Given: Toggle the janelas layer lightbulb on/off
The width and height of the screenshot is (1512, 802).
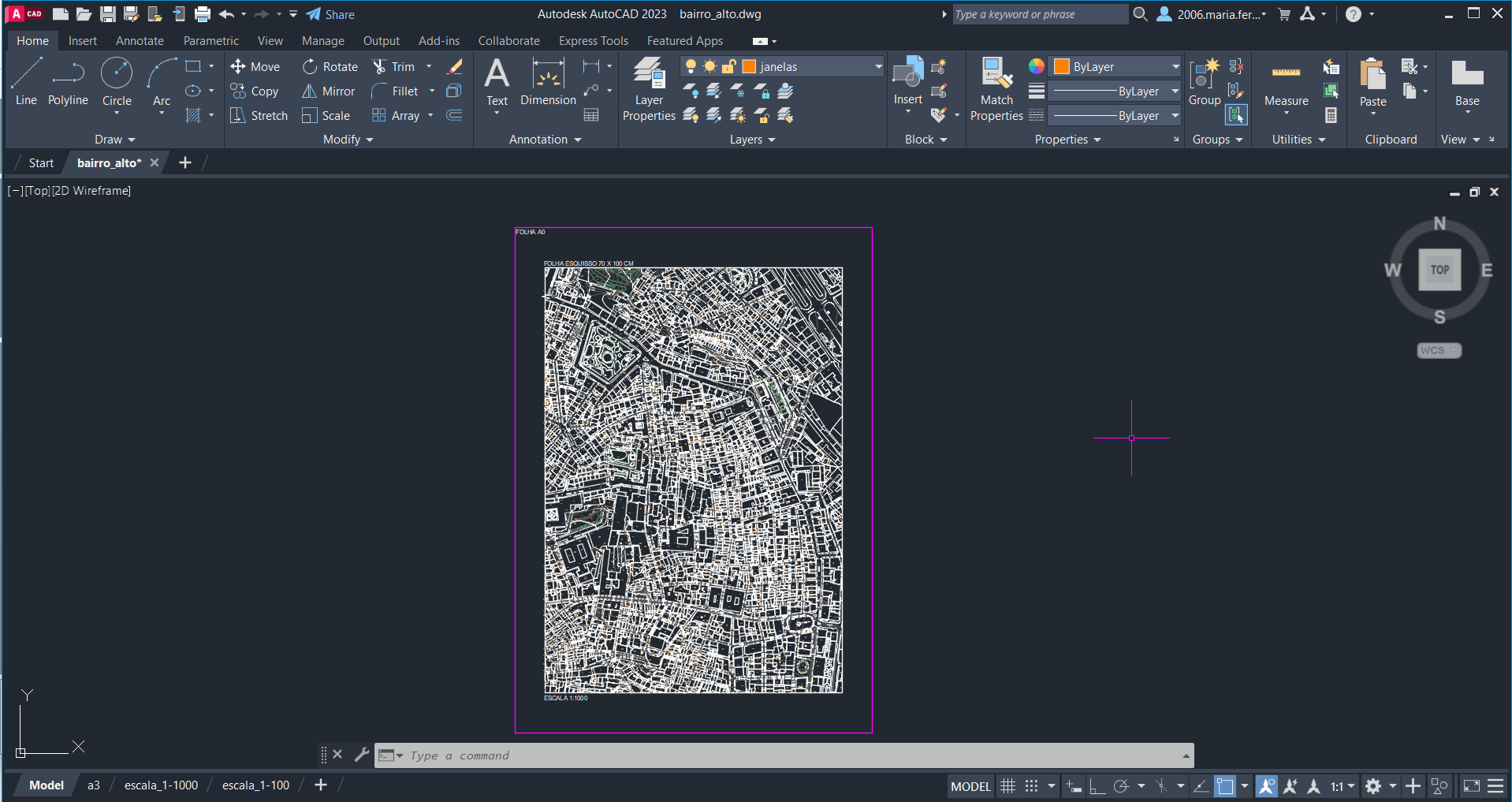Looking at the screenshot, I should pyautogui.click(x=691, y=67).
